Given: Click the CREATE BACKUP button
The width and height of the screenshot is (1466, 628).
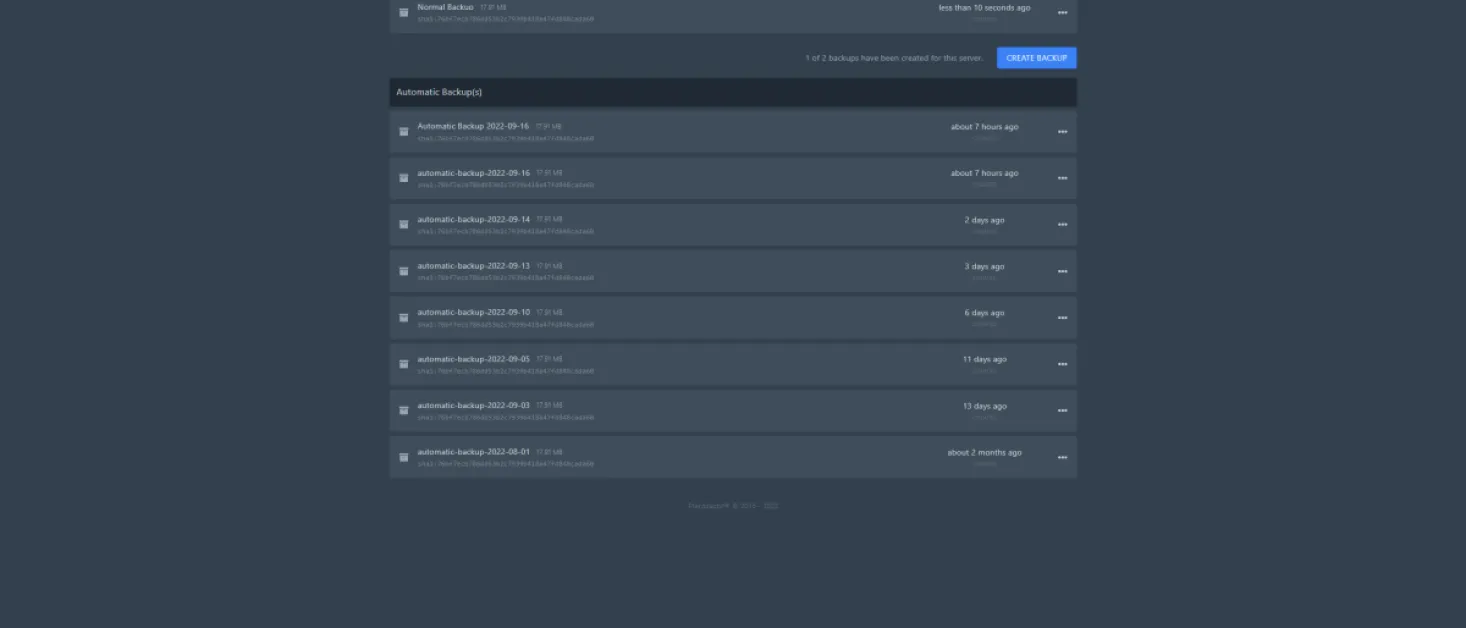Looking at the screenshot, I should pos(1036,58).
